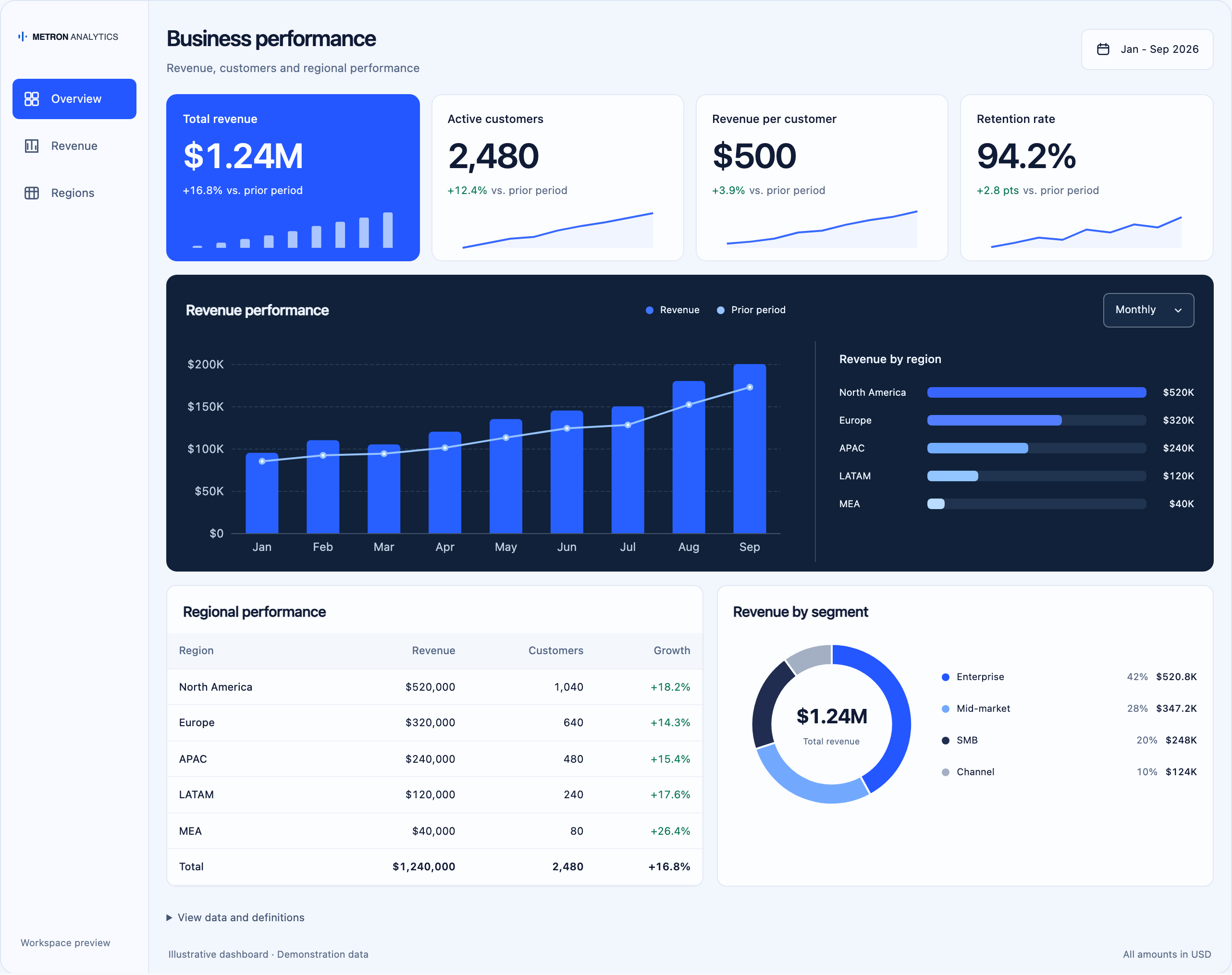The height and width of the screenshot is (975, 1232).
Task: Sort by the Customers column header
Action: (556, 650)
